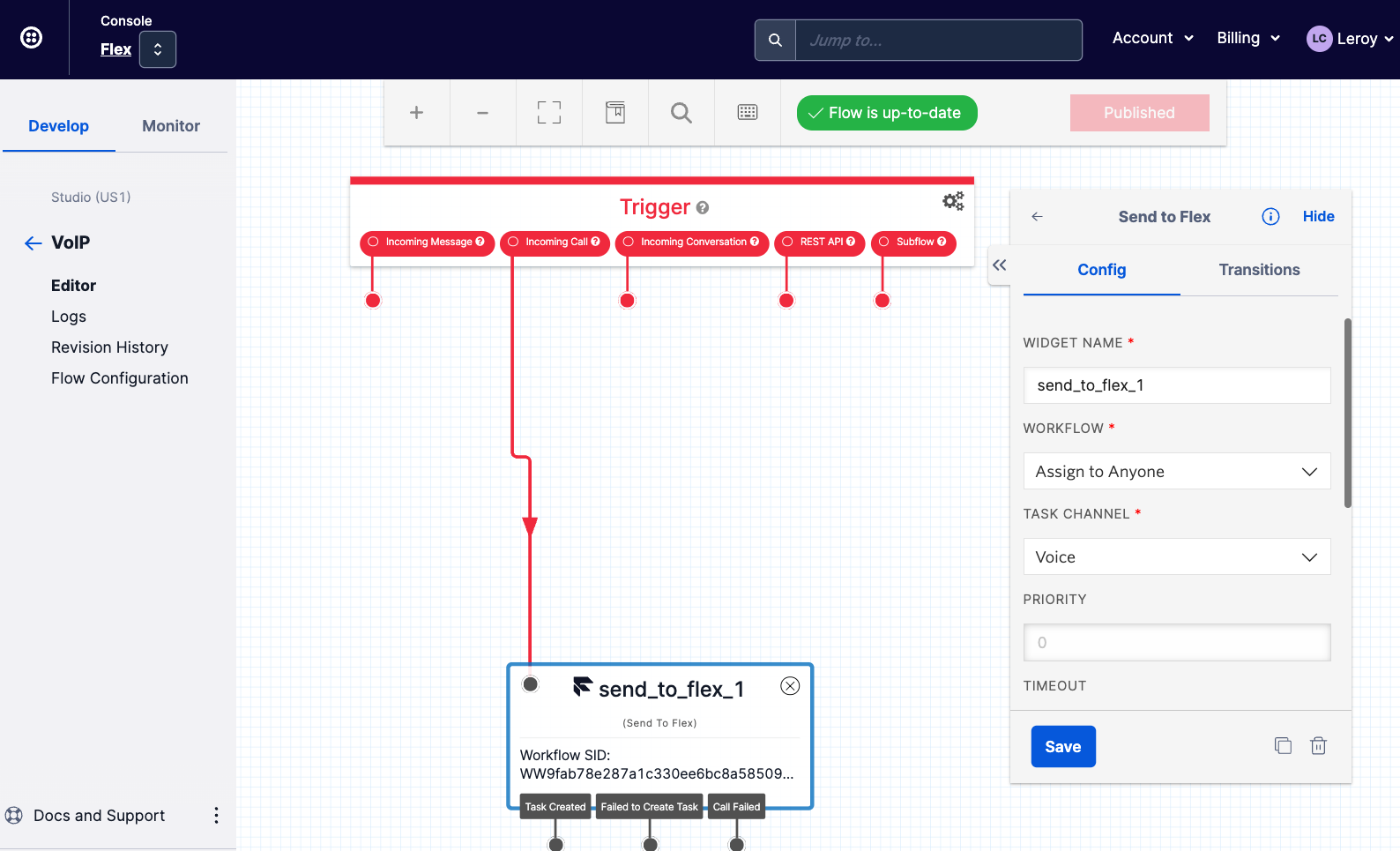Zoom in on the canvas
The image size is (1400, 851).
(x=417, y=113)
